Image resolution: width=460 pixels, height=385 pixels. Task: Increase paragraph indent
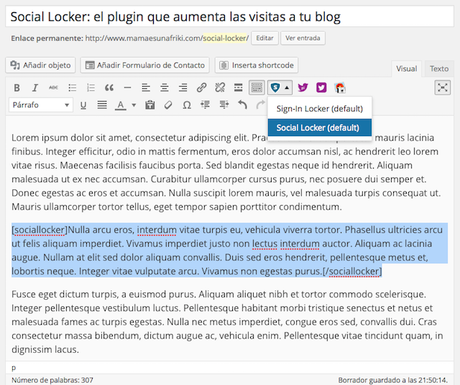(x=224, y=105)
